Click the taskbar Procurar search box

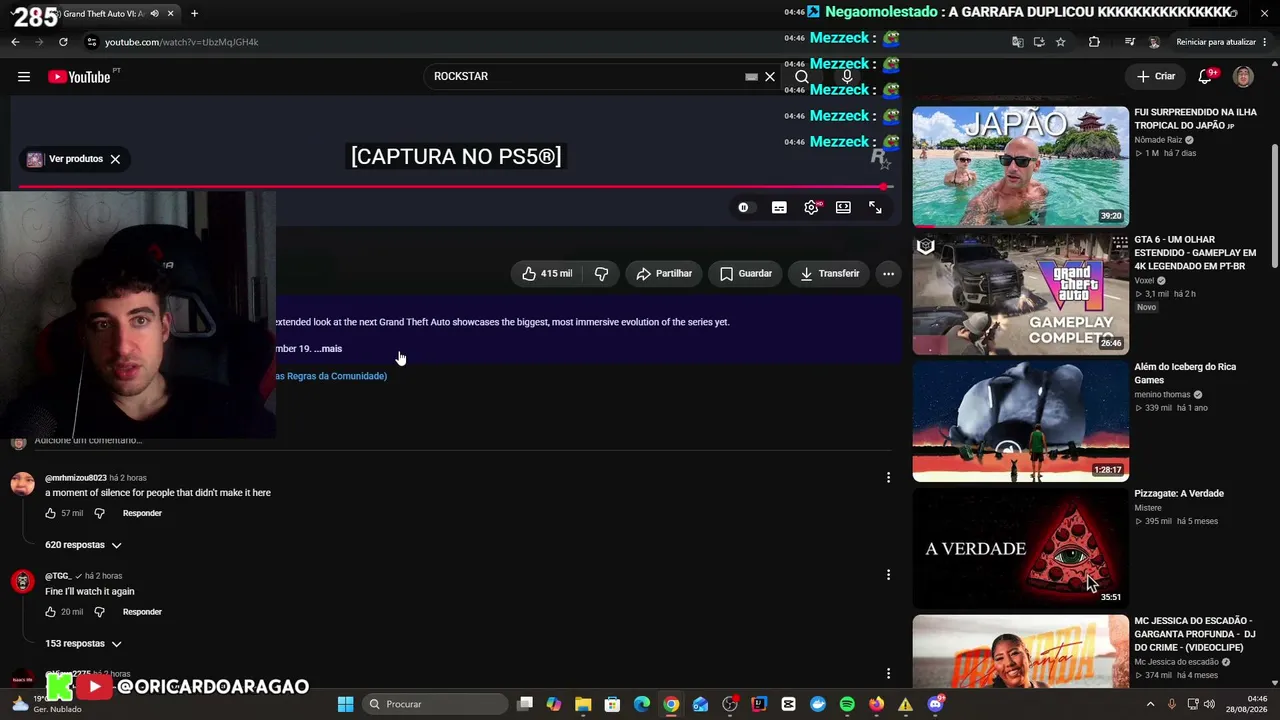(434, 704)
